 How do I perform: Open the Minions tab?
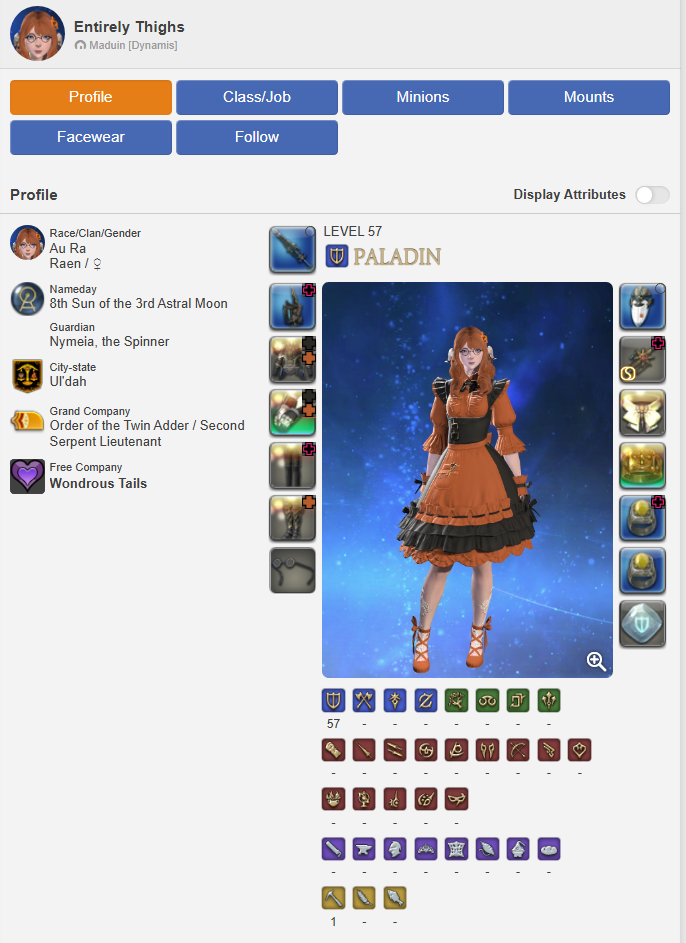point(423,97)
